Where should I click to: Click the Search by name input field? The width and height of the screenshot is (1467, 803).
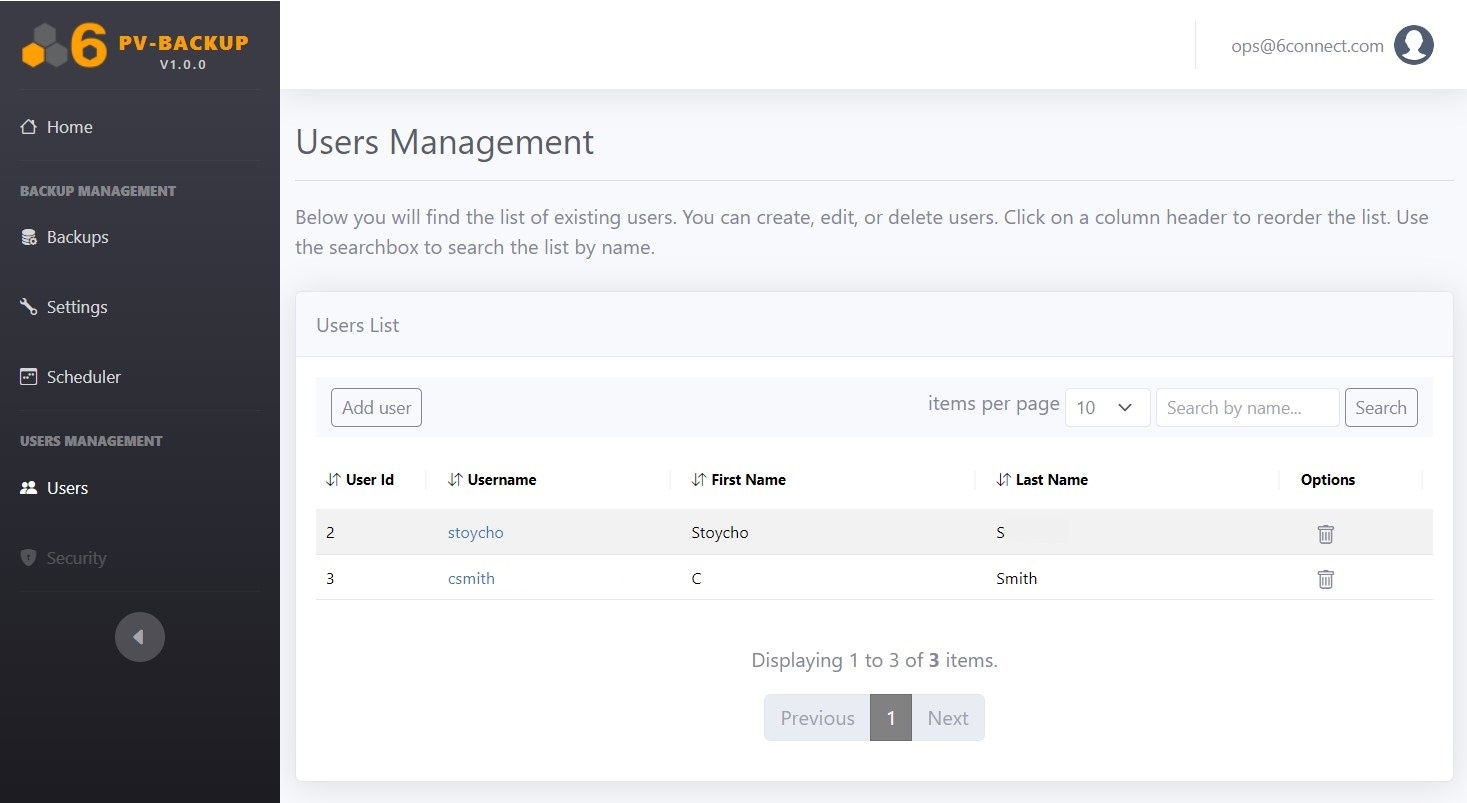coord(1246,408)
